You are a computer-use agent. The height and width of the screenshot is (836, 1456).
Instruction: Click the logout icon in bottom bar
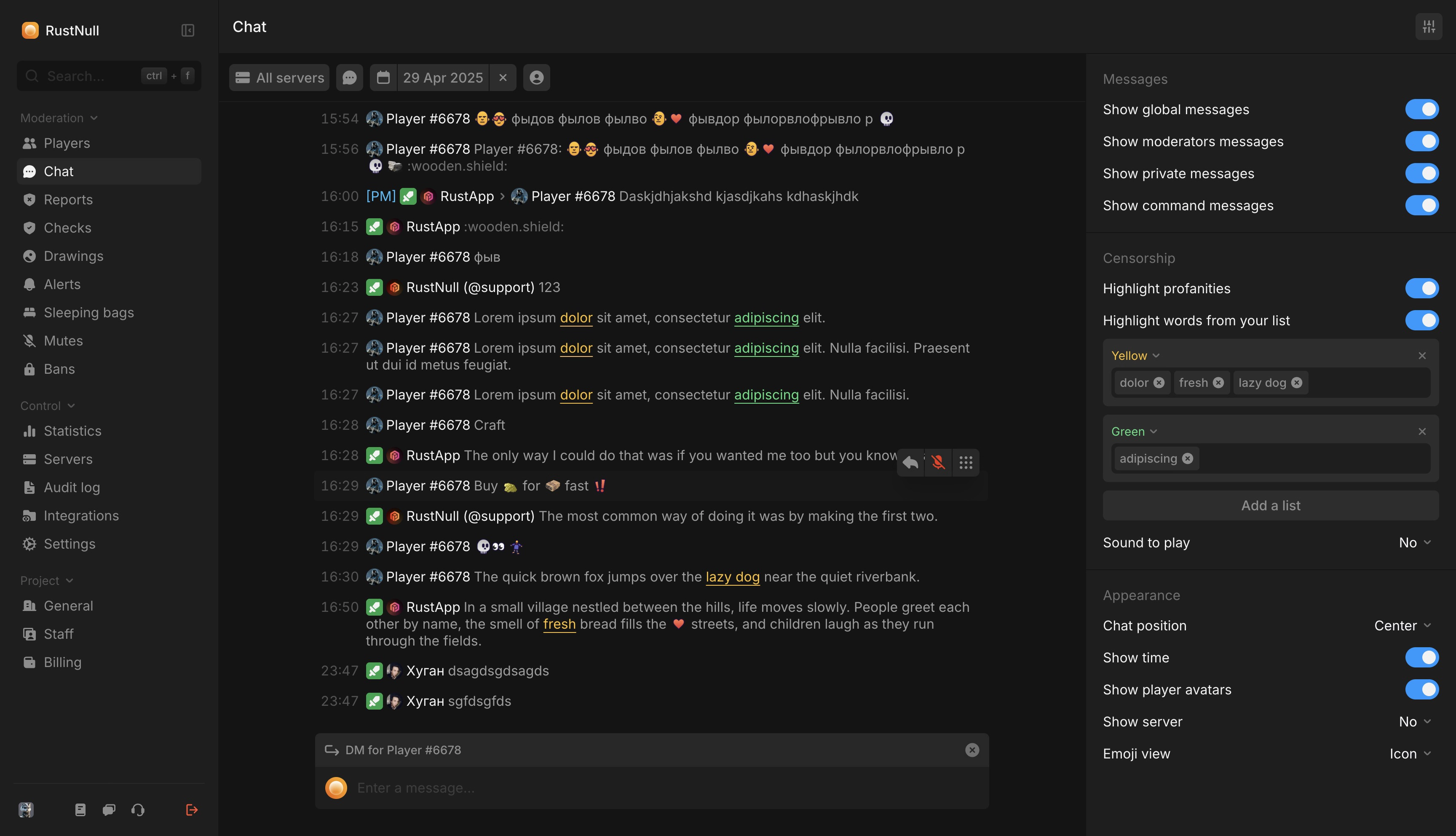click(192, 809)
